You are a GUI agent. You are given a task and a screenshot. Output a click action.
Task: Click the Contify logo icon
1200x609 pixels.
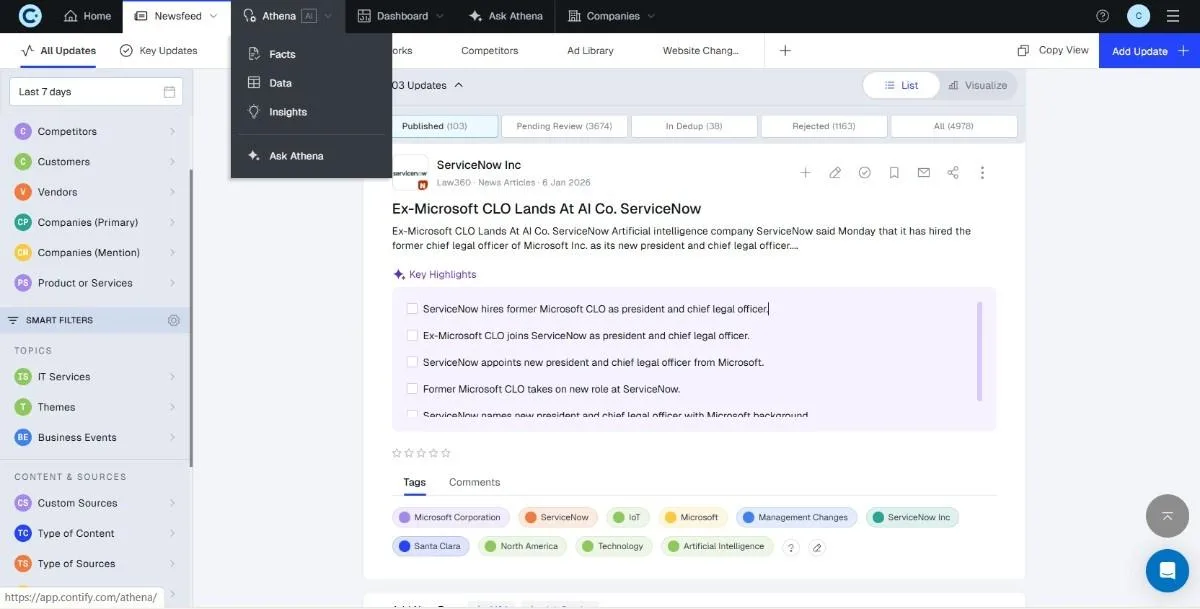click(x=31, y=16)
